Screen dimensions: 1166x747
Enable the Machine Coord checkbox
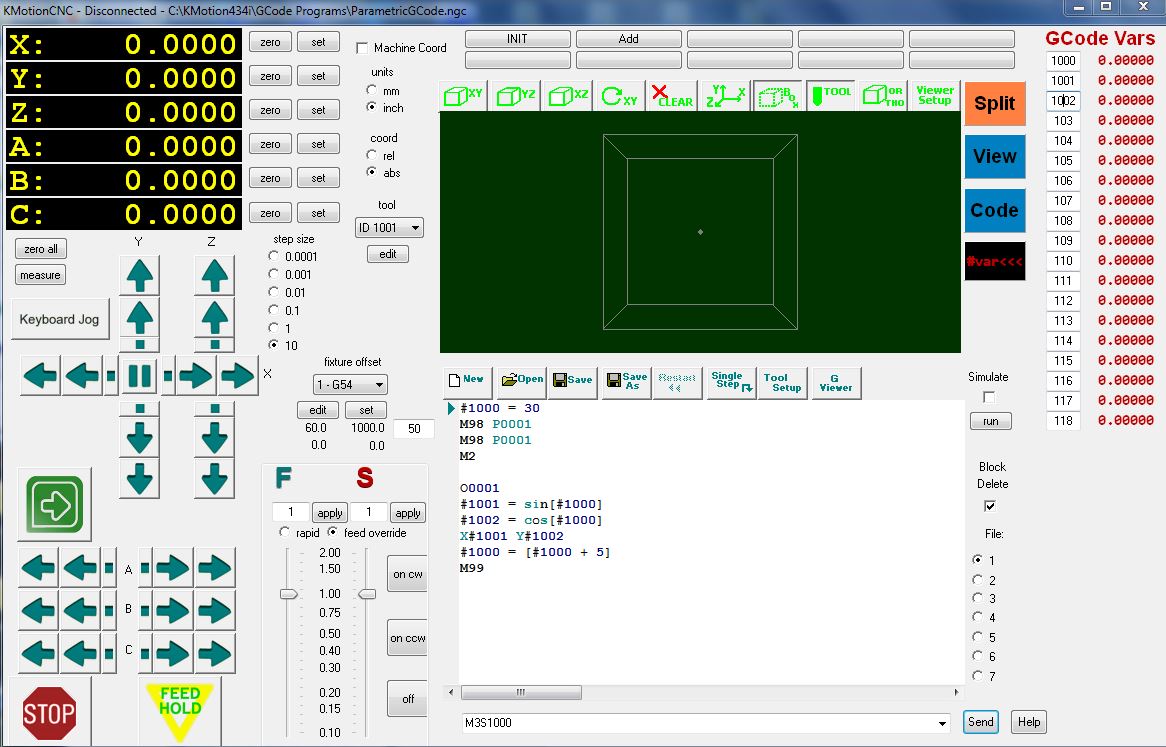pos(362,48)
